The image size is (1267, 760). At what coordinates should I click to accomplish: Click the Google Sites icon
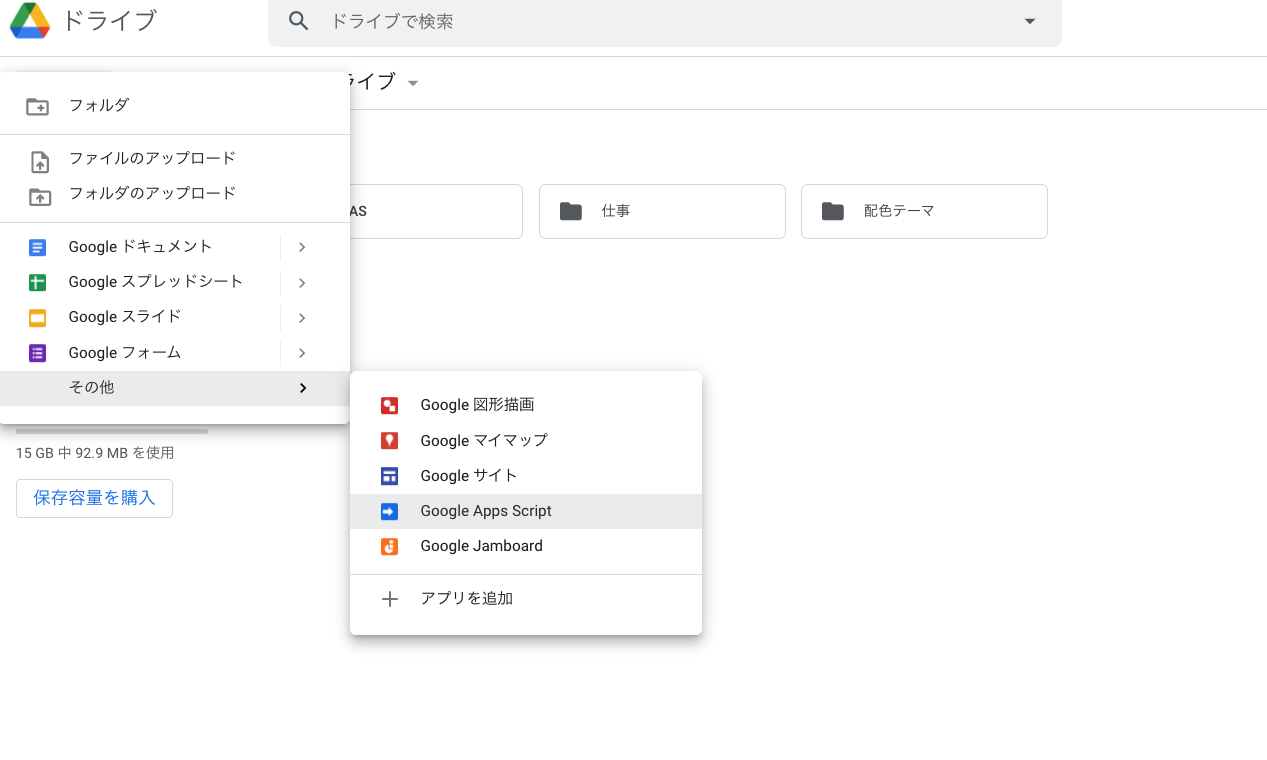pyautogui.click(x=390, y=476)
